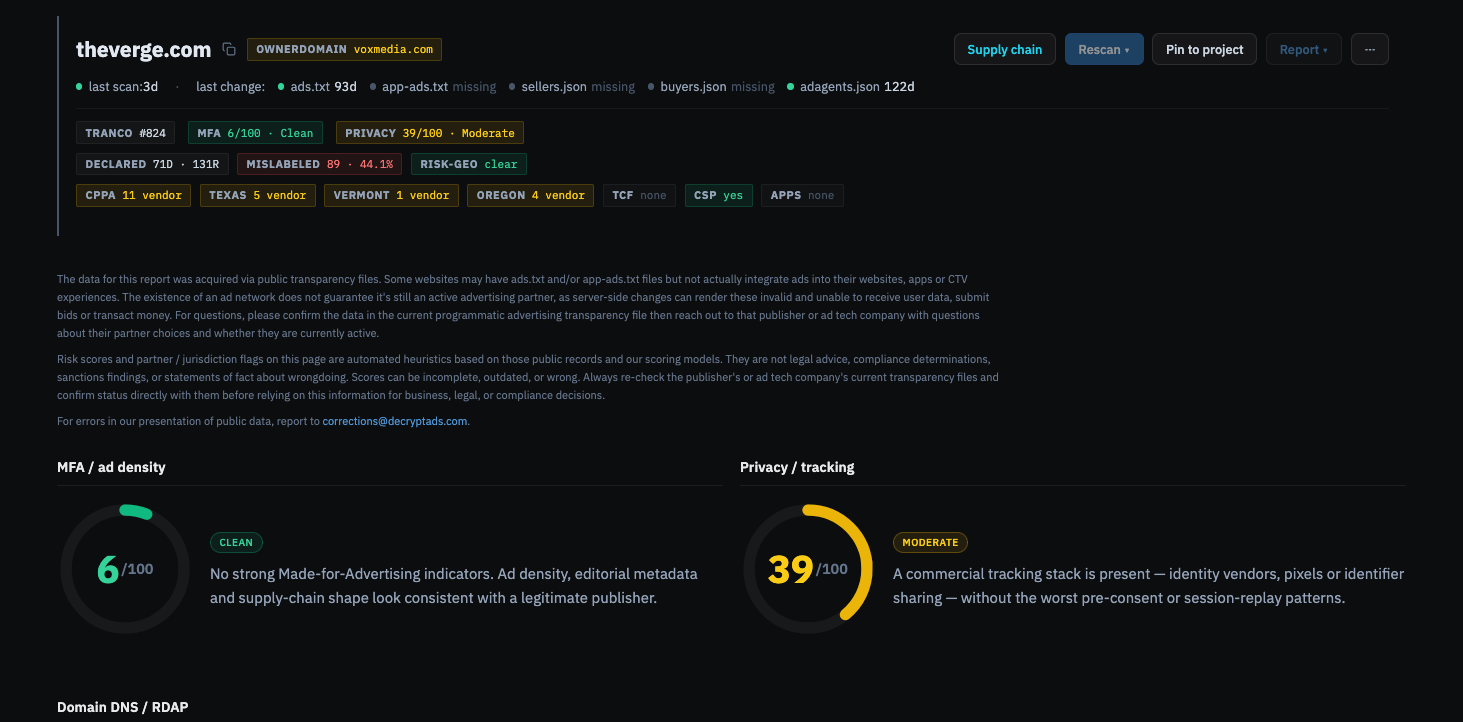Click the TRANCO #824 badge
The width and height of the screenshot is (1463, 722).
(x=126, y=133)
